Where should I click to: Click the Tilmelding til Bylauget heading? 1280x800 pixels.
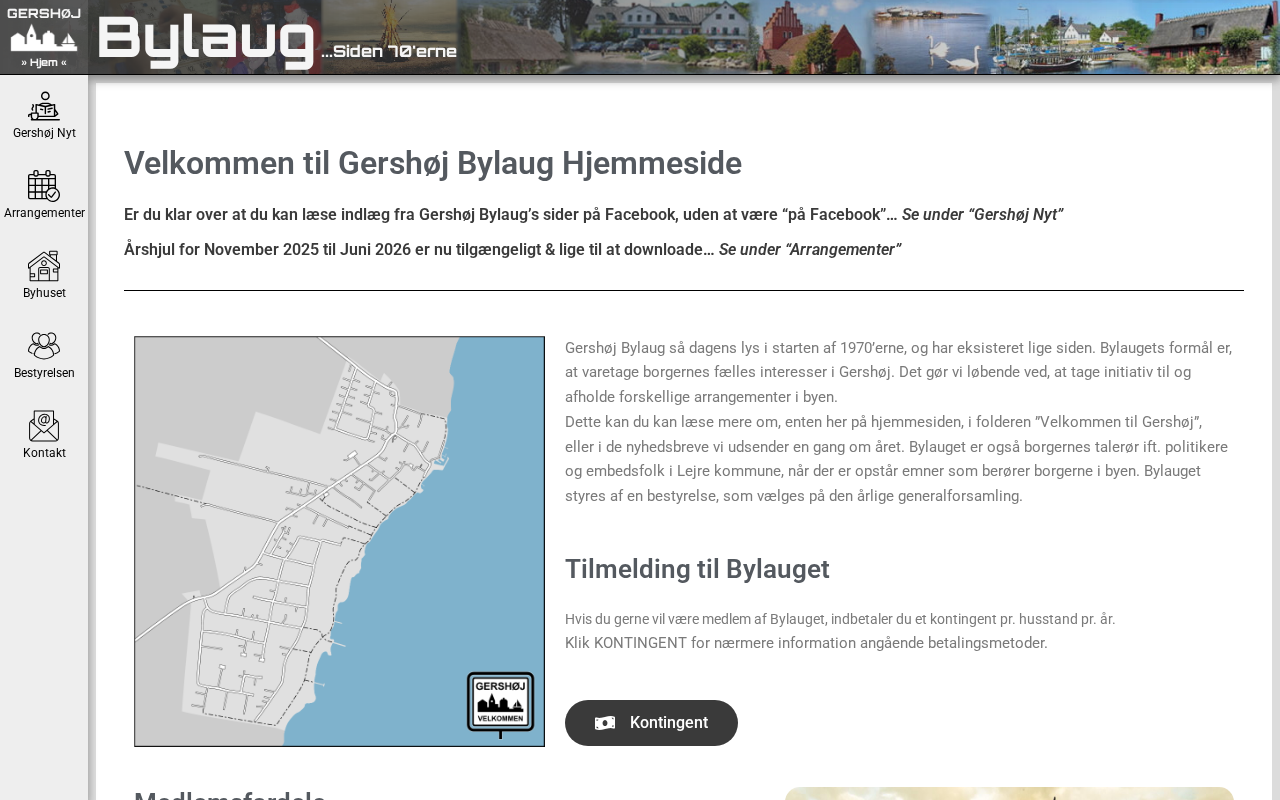click(697, 569)
